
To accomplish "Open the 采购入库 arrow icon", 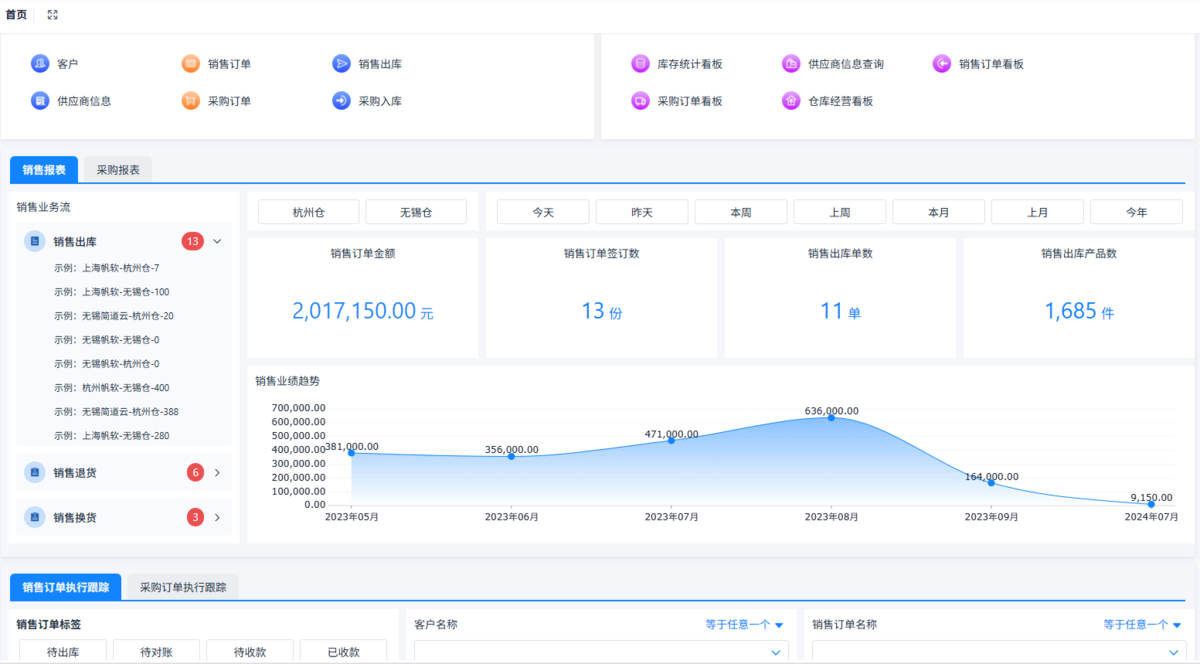I will (x=341, y=101).
